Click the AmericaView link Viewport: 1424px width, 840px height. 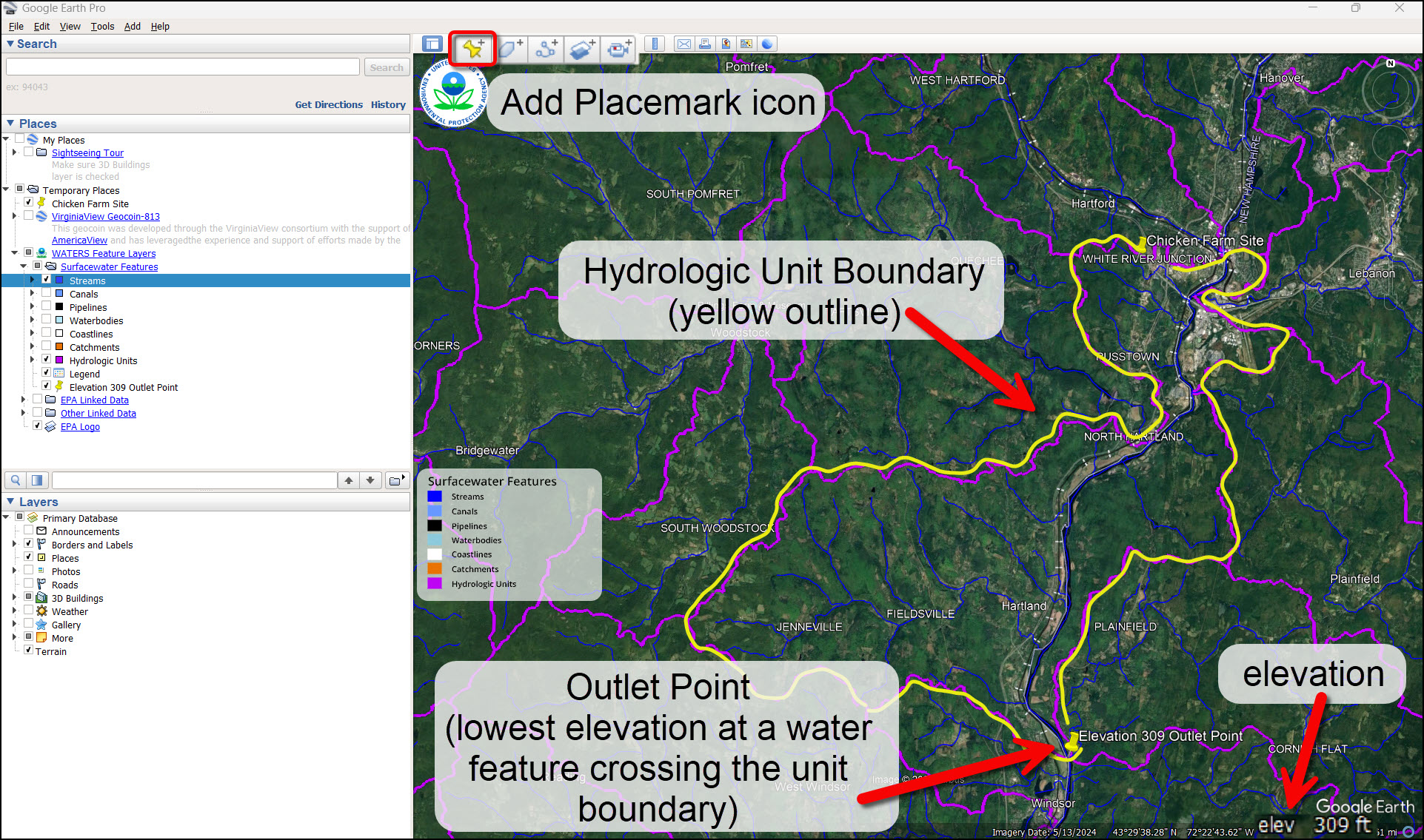(x=79, y=240)
